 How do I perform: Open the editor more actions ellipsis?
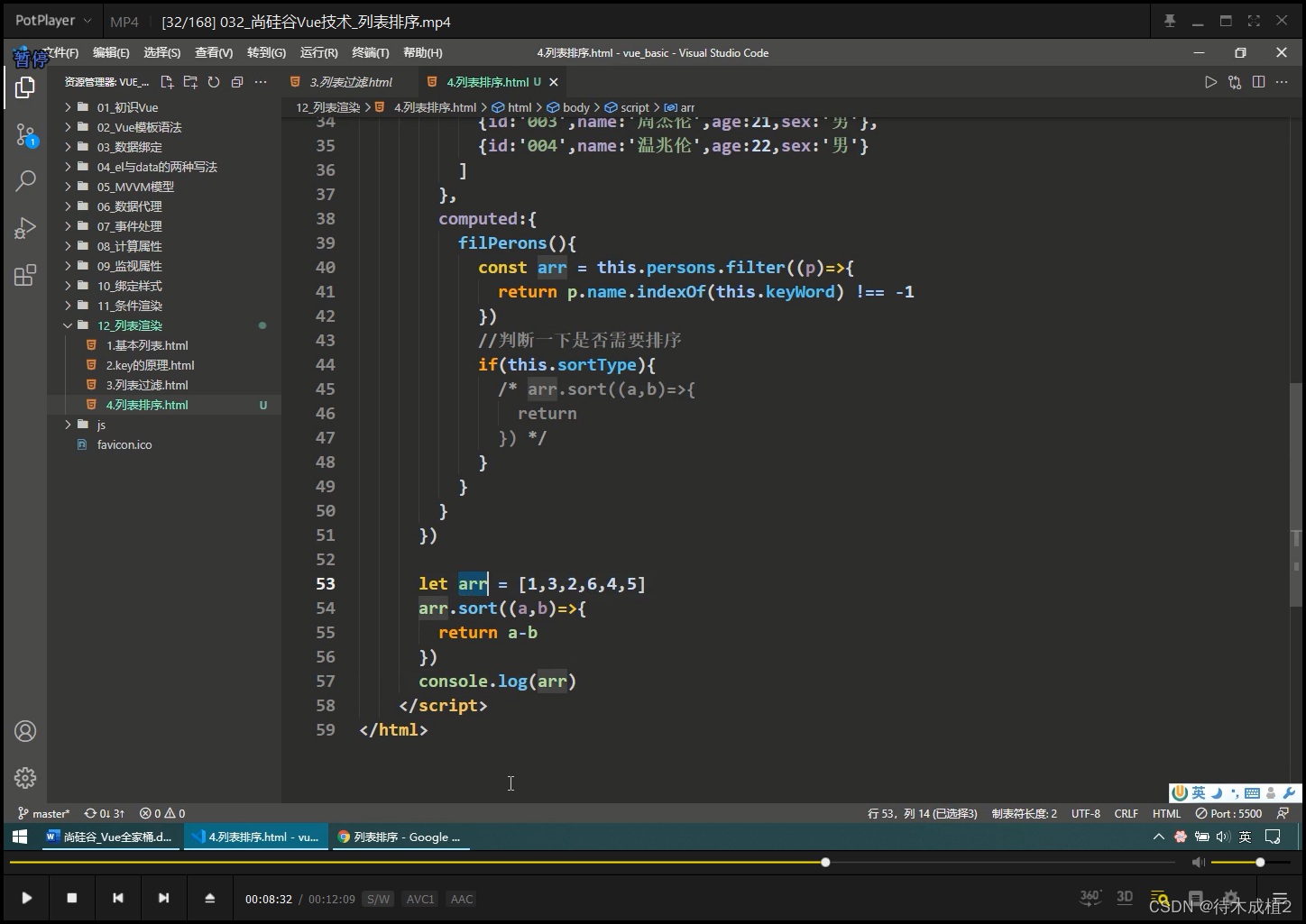[1282, 82]
